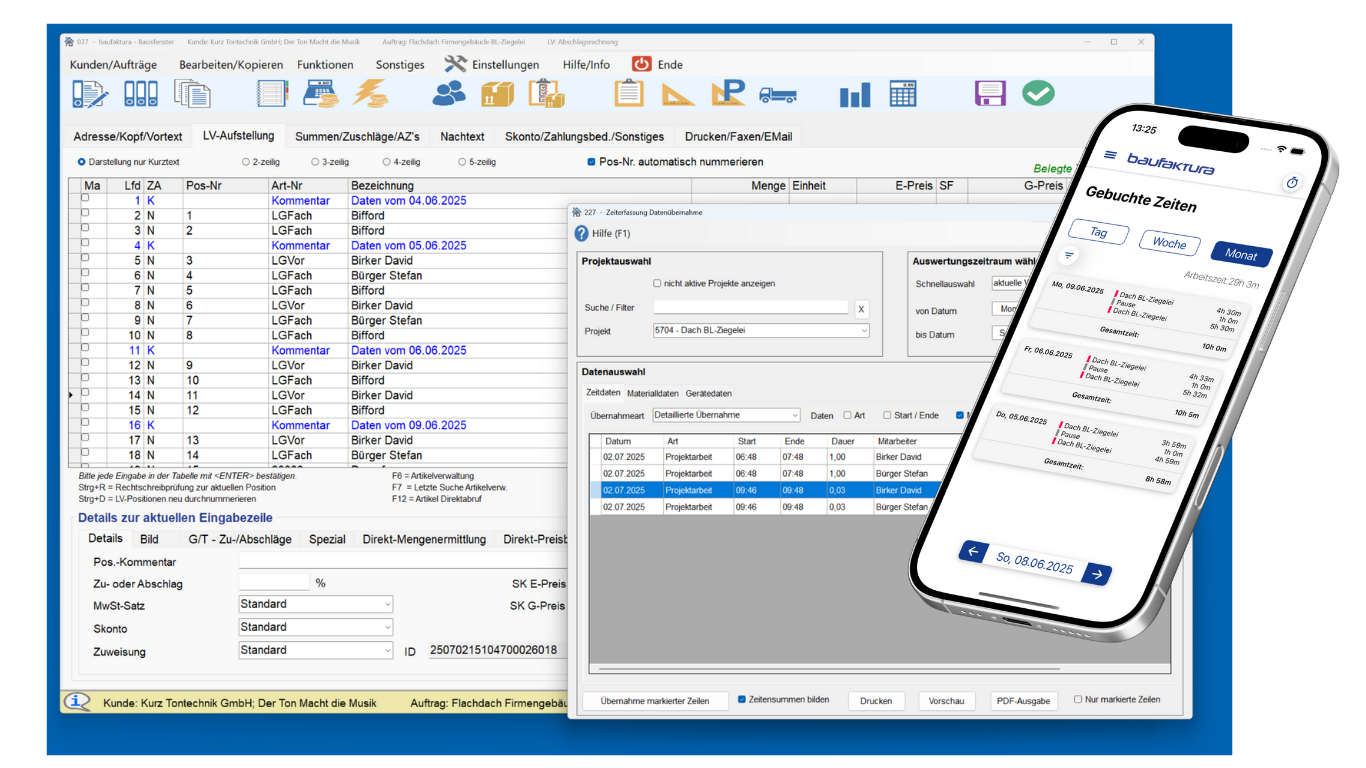
Task: Click the plain clipboard toolbar icon
Action: pyautogui.click(x=629, y=93)
